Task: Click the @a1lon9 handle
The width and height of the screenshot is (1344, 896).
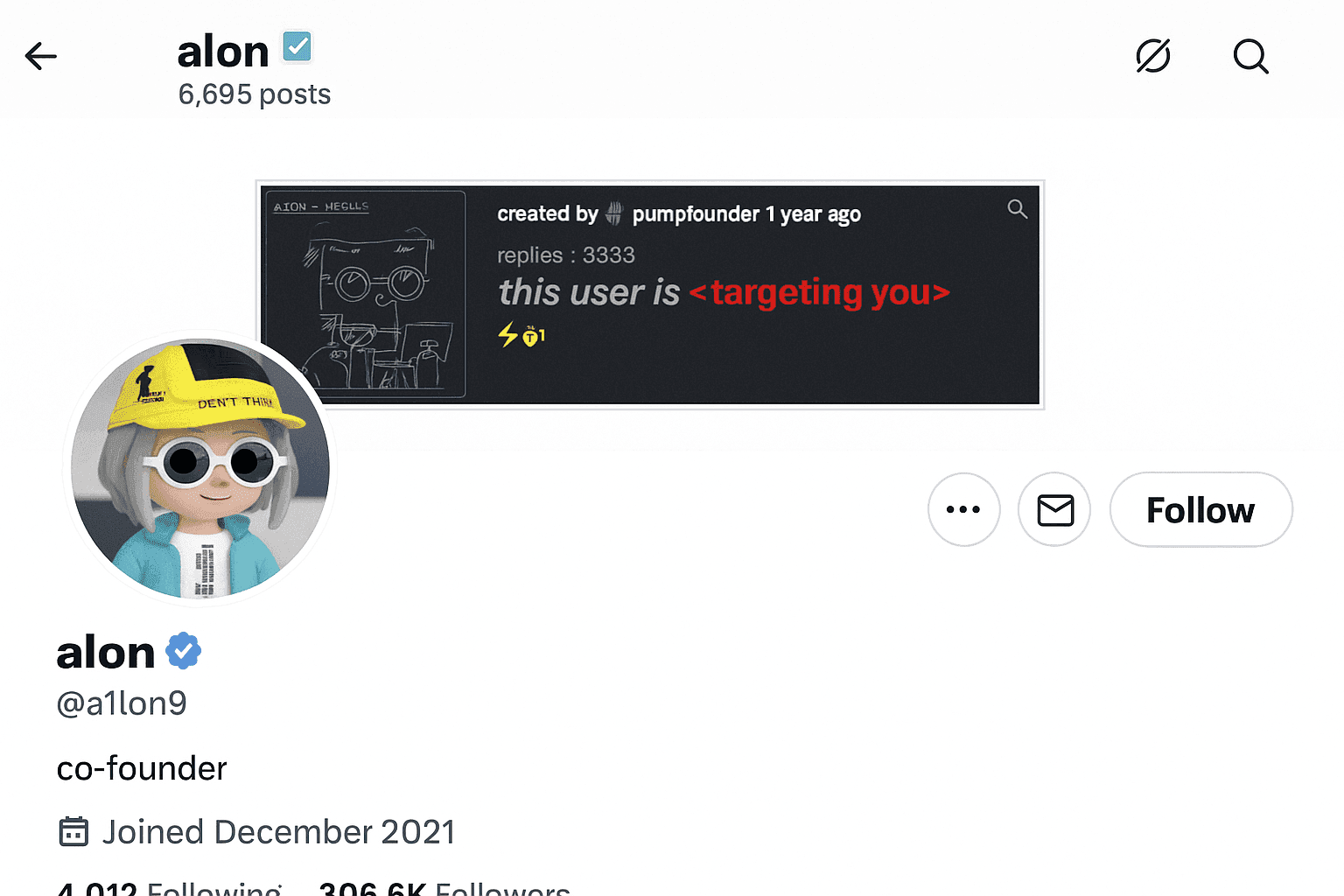Action: 122,703
